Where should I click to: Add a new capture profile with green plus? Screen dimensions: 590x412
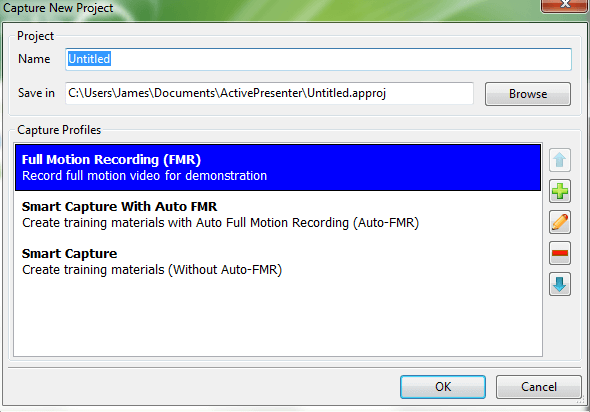coord(560,191)
